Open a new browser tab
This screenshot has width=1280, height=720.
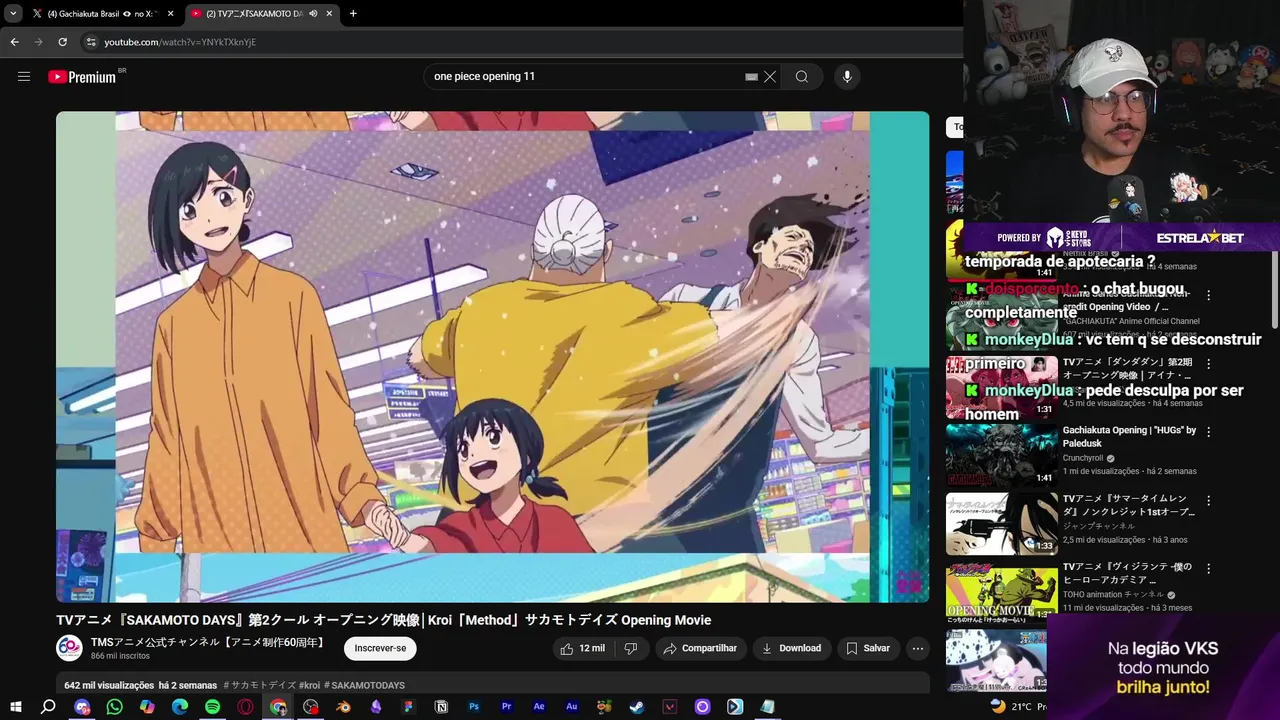pos(353,14)
